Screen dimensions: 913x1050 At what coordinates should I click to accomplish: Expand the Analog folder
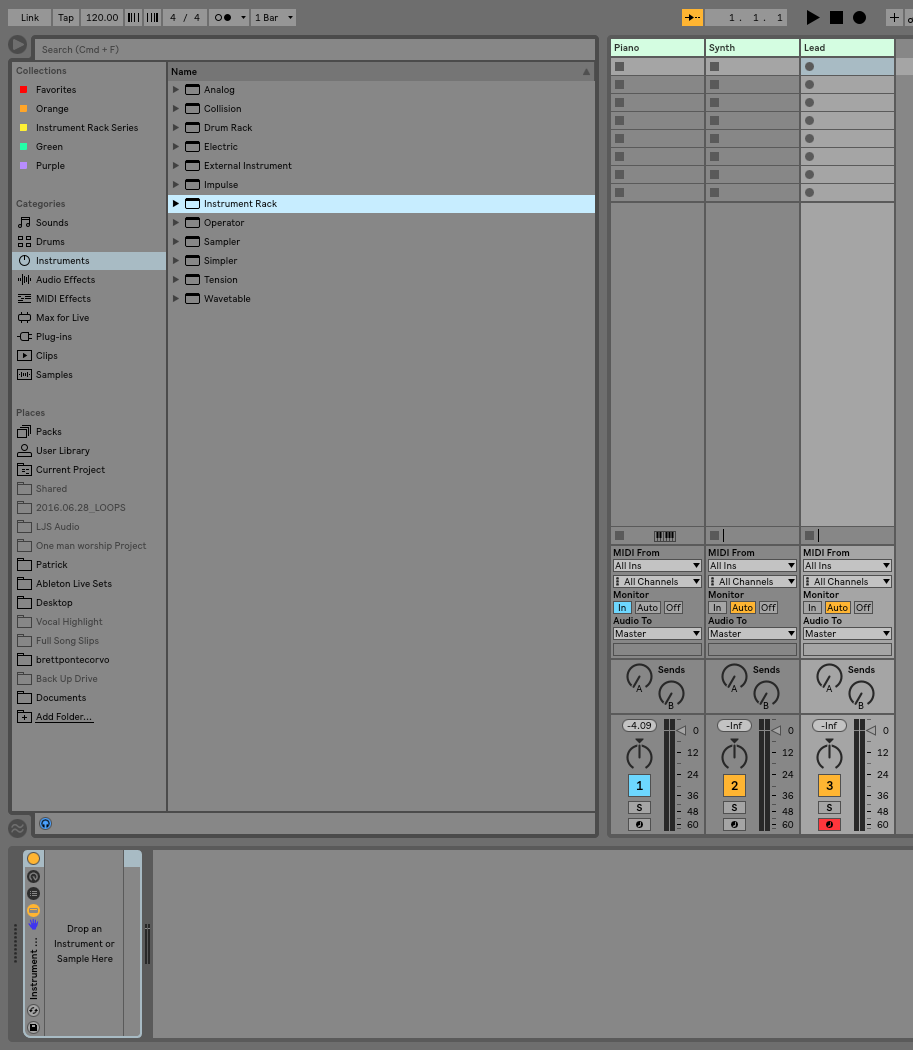click(175, 90)
